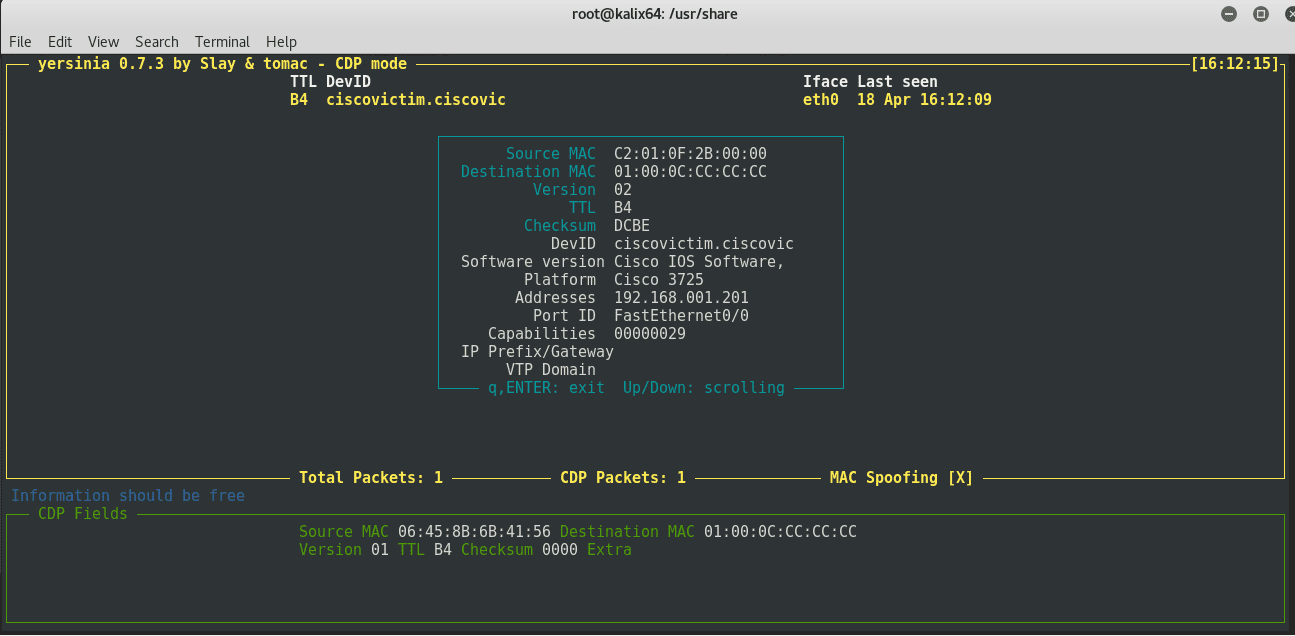Open the File menu
The height and width of the screenshot is (636, 1295).
pyautogui.click(x=20, y=42)
